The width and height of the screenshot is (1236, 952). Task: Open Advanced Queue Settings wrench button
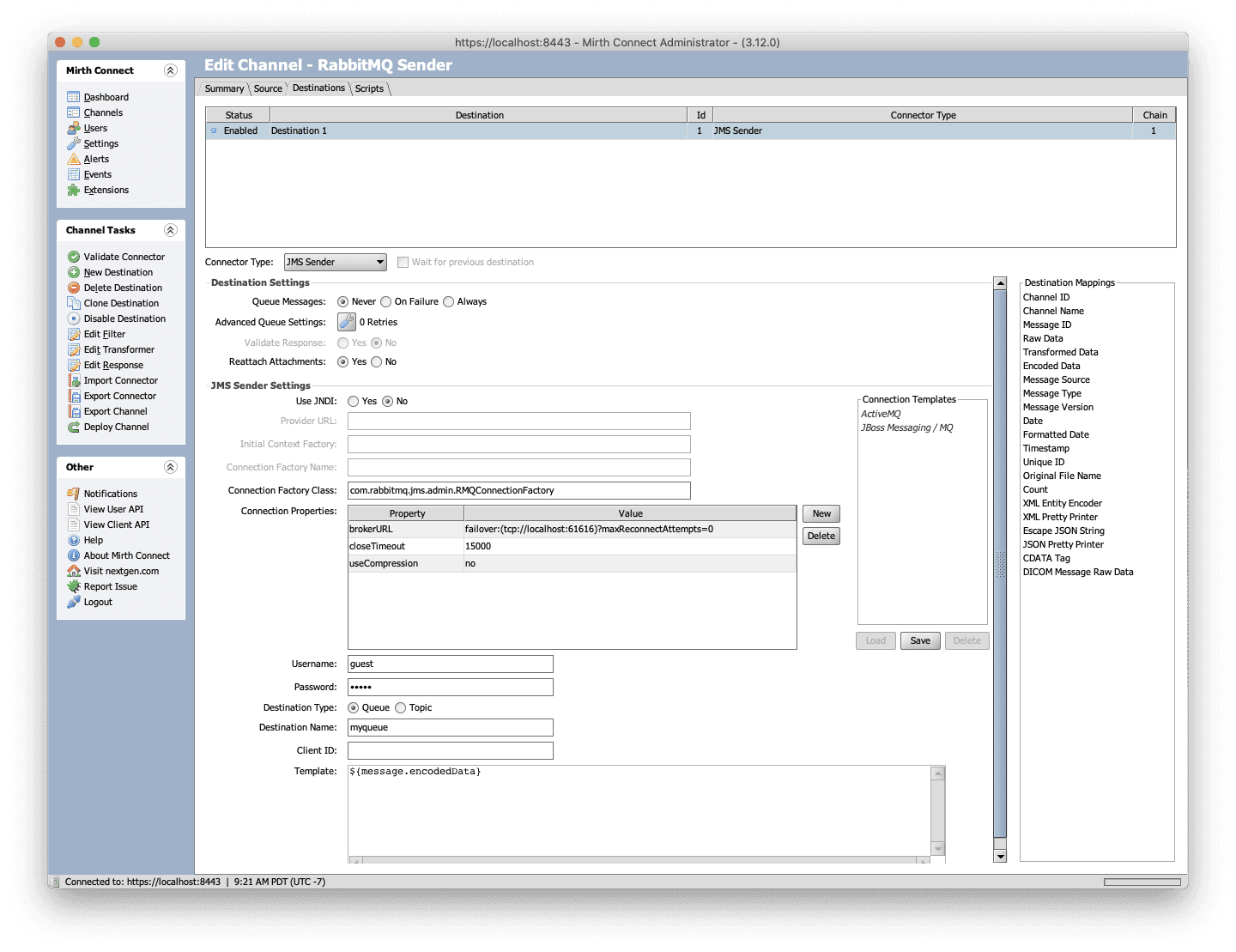347,322
